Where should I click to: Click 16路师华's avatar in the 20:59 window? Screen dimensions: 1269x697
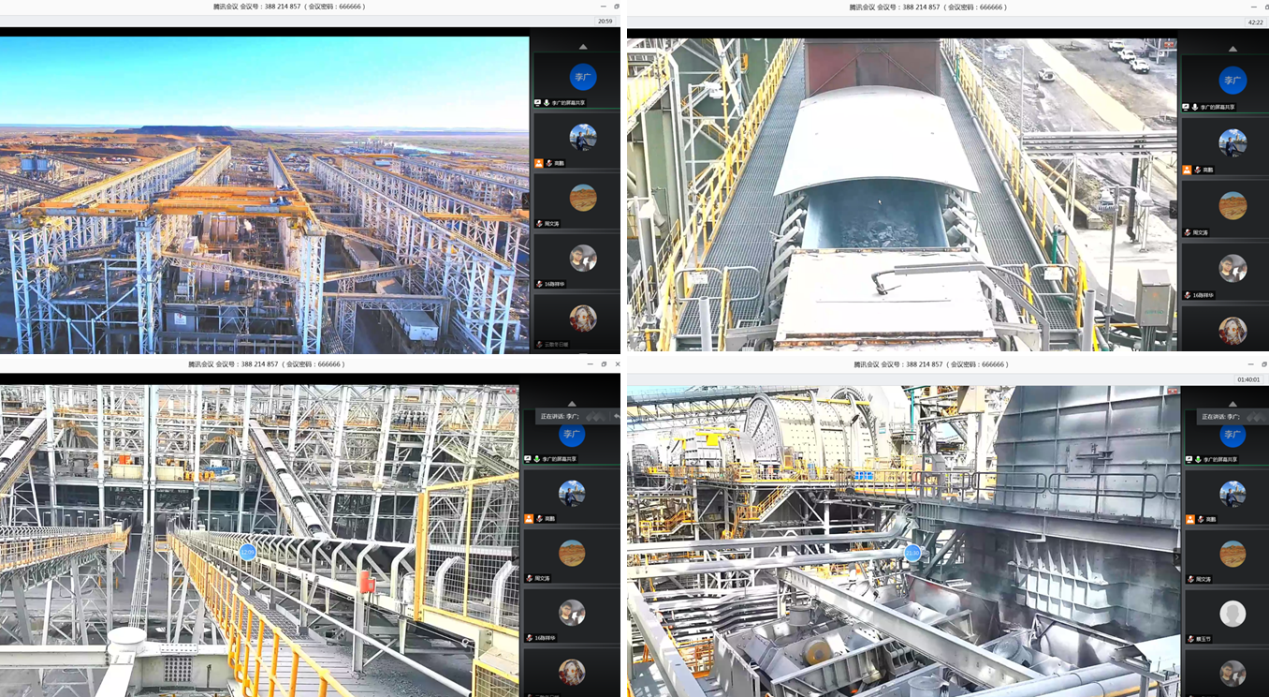click(582, 258)
